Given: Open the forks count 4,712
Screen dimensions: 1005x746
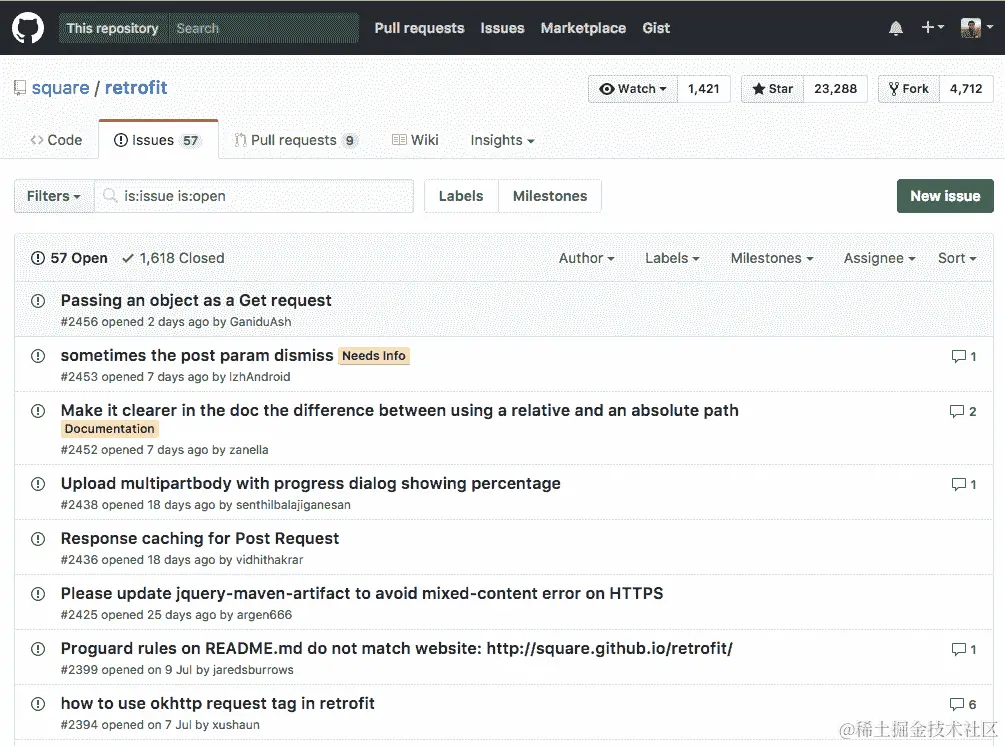Looking at the screenshot, I should click(966, 89).
